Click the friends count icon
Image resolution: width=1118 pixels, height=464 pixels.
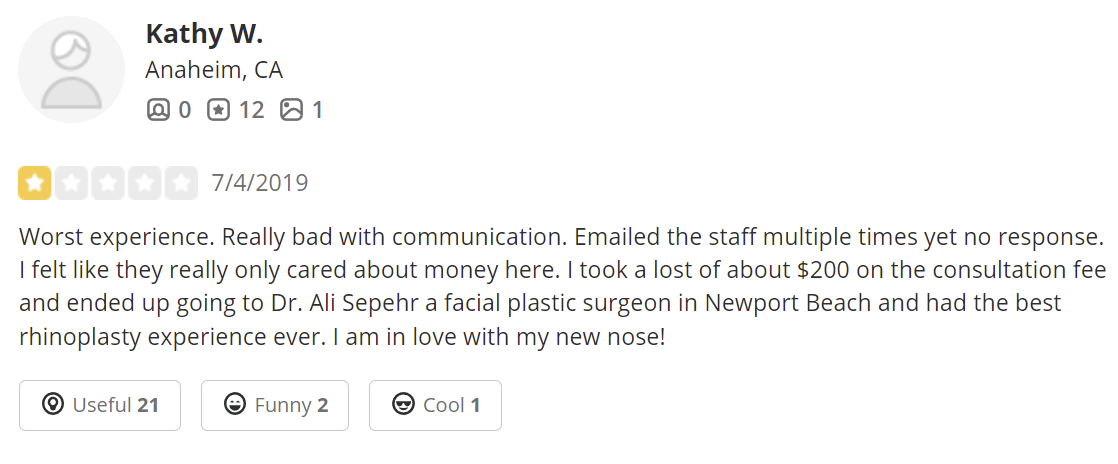pyautogui.click(x=158, y=109)
